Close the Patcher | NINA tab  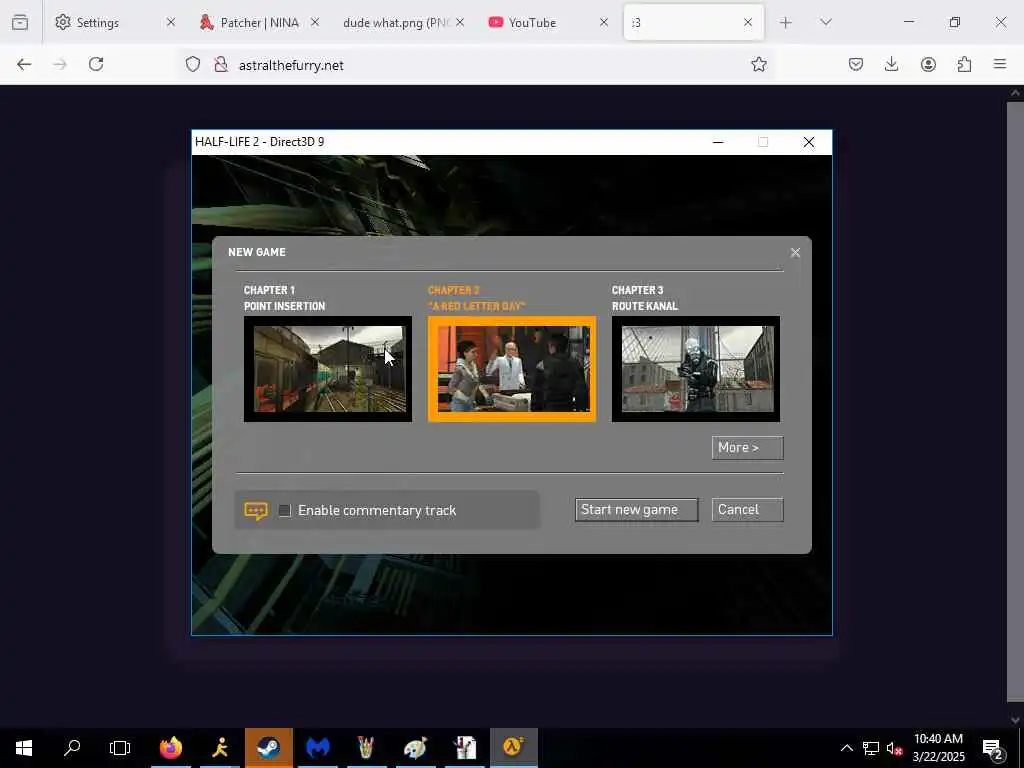click(x=315, y=22)
